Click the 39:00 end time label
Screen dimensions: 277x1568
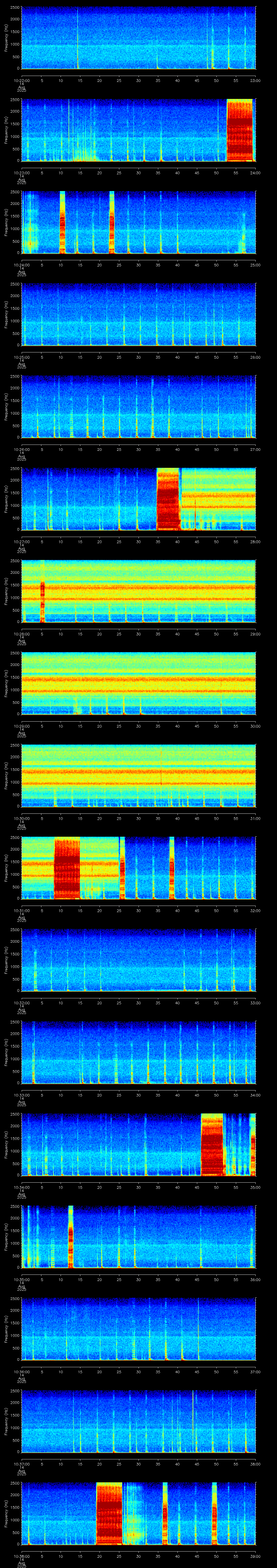tap(255, 1556)
